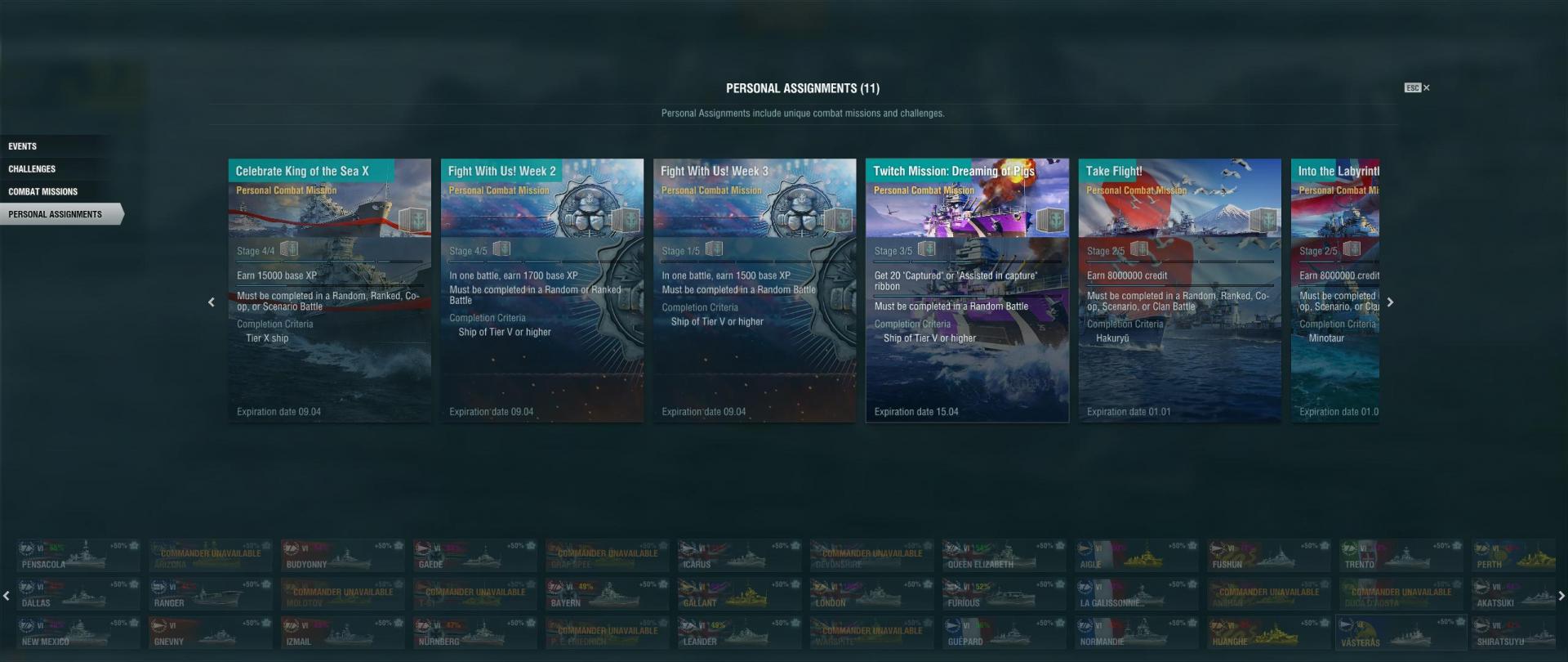Click the Stage 1/5 reward icon on Fight With Us! Week 3

(x=714, y=248)
